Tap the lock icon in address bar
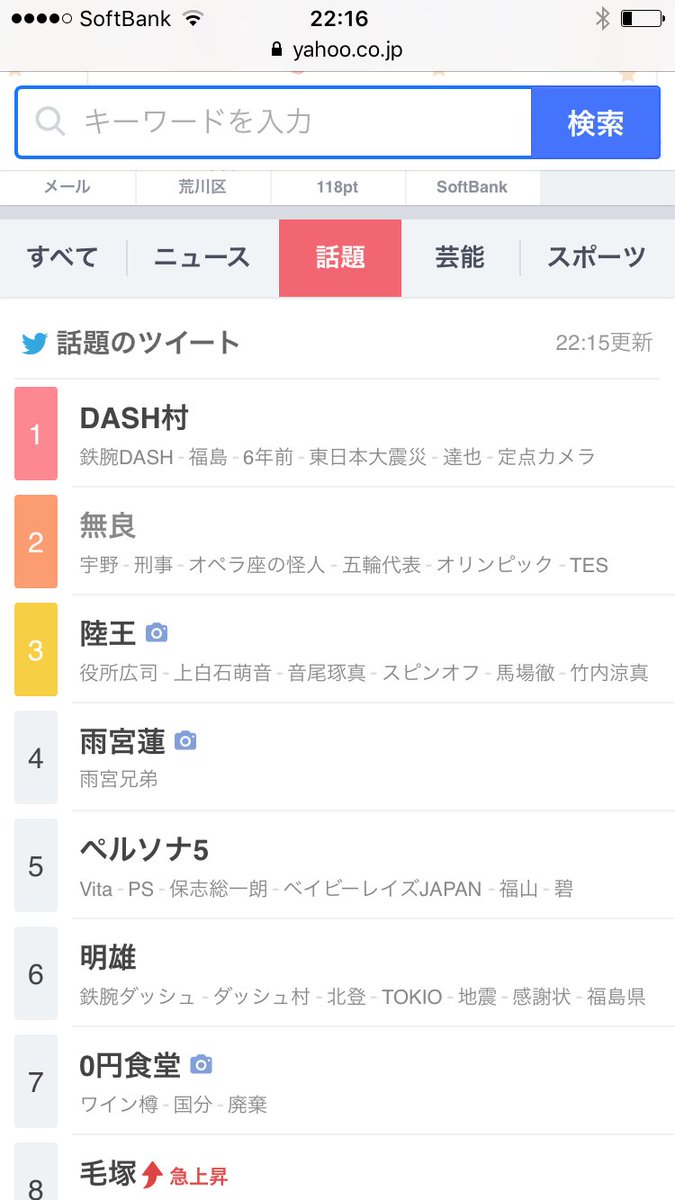This screenshot has height=1200, width=675. [x=277, y=50]
